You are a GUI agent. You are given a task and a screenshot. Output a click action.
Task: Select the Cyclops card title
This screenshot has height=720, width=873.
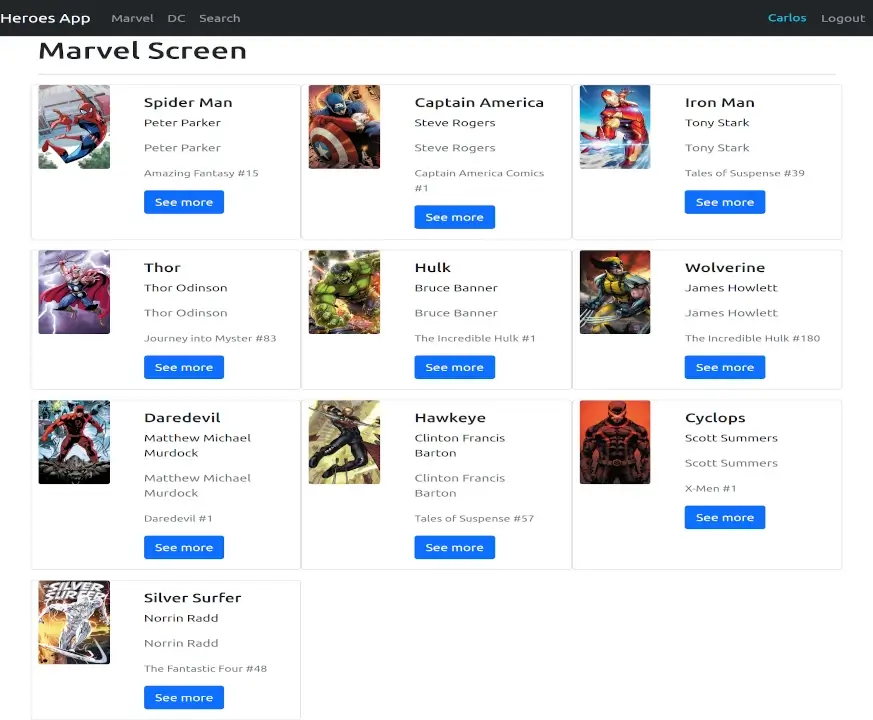(x=715, y=418)
